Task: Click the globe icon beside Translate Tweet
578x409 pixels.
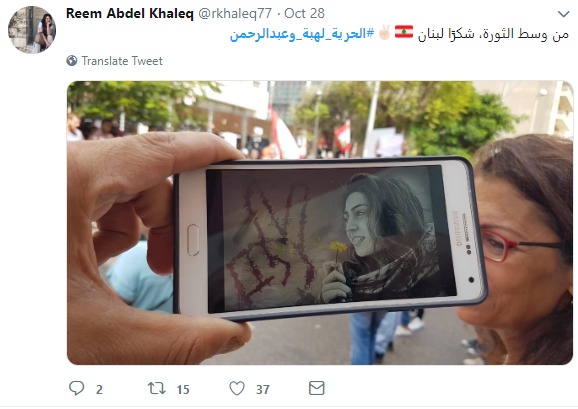Action: tap(72, 60)
